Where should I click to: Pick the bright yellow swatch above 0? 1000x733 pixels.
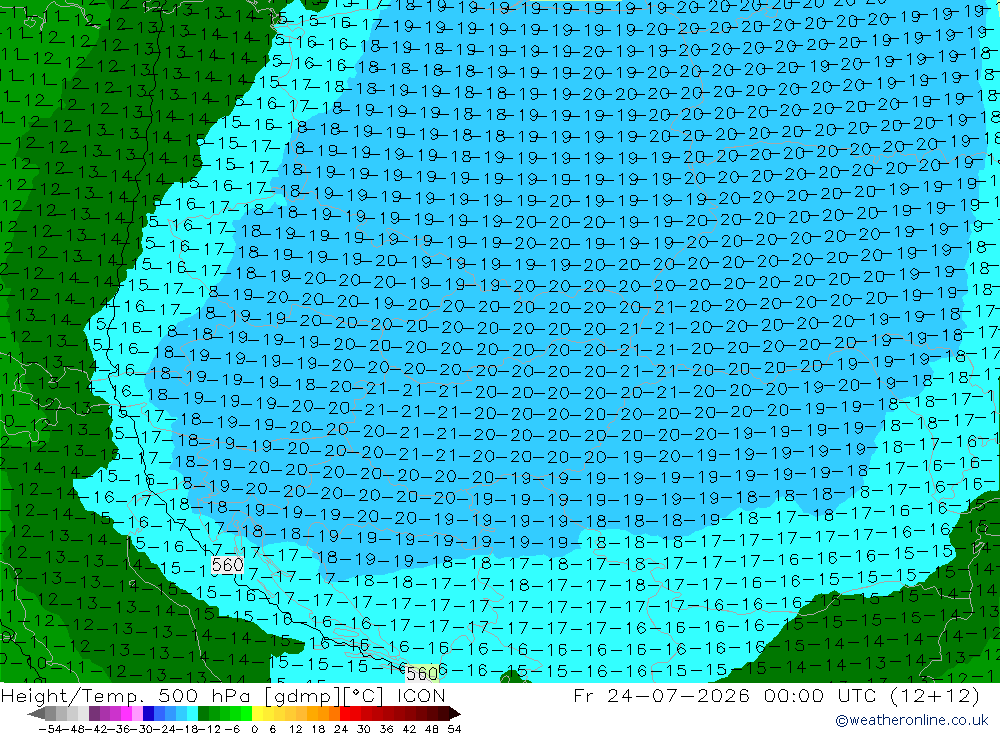(258, 714)
